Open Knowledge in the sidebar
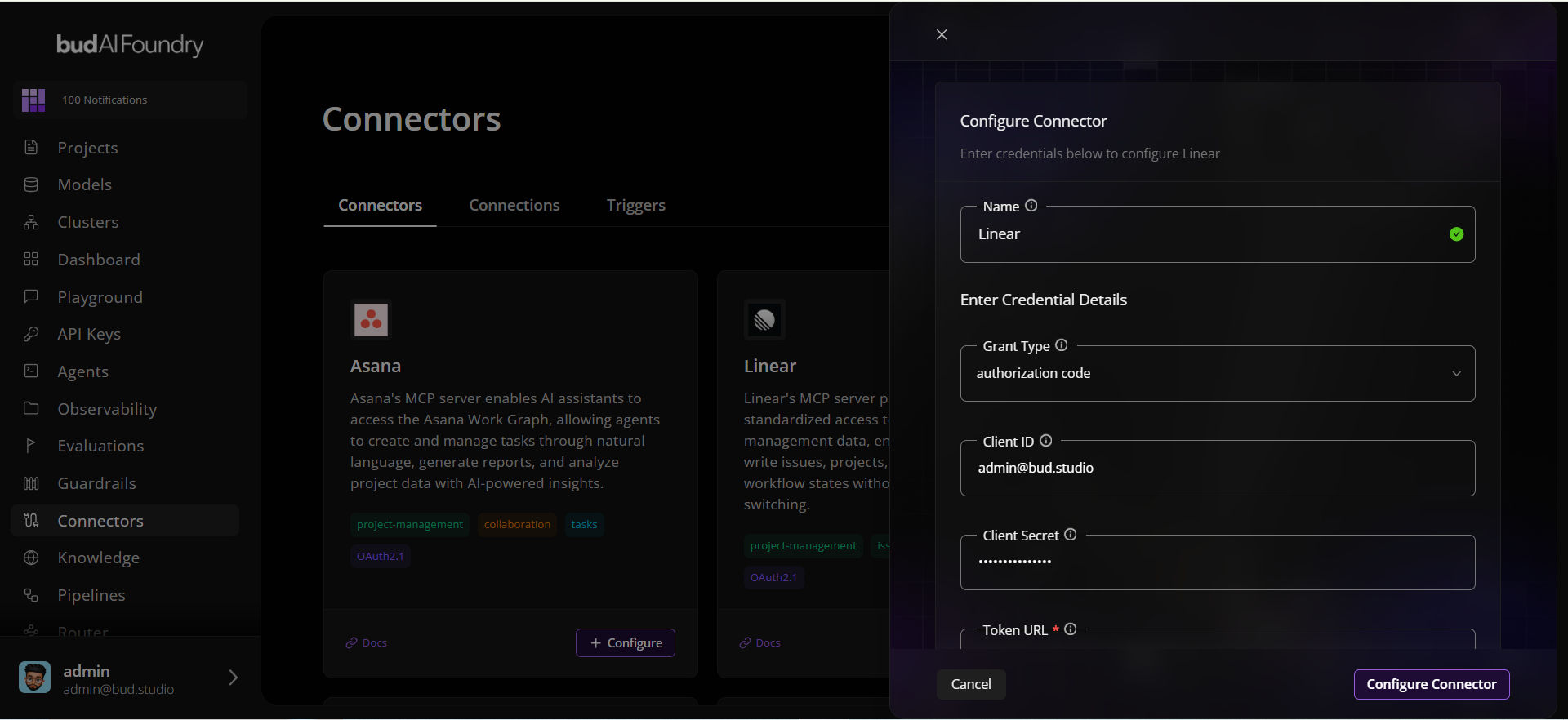 pyautogui.click(x=125, y=558)
